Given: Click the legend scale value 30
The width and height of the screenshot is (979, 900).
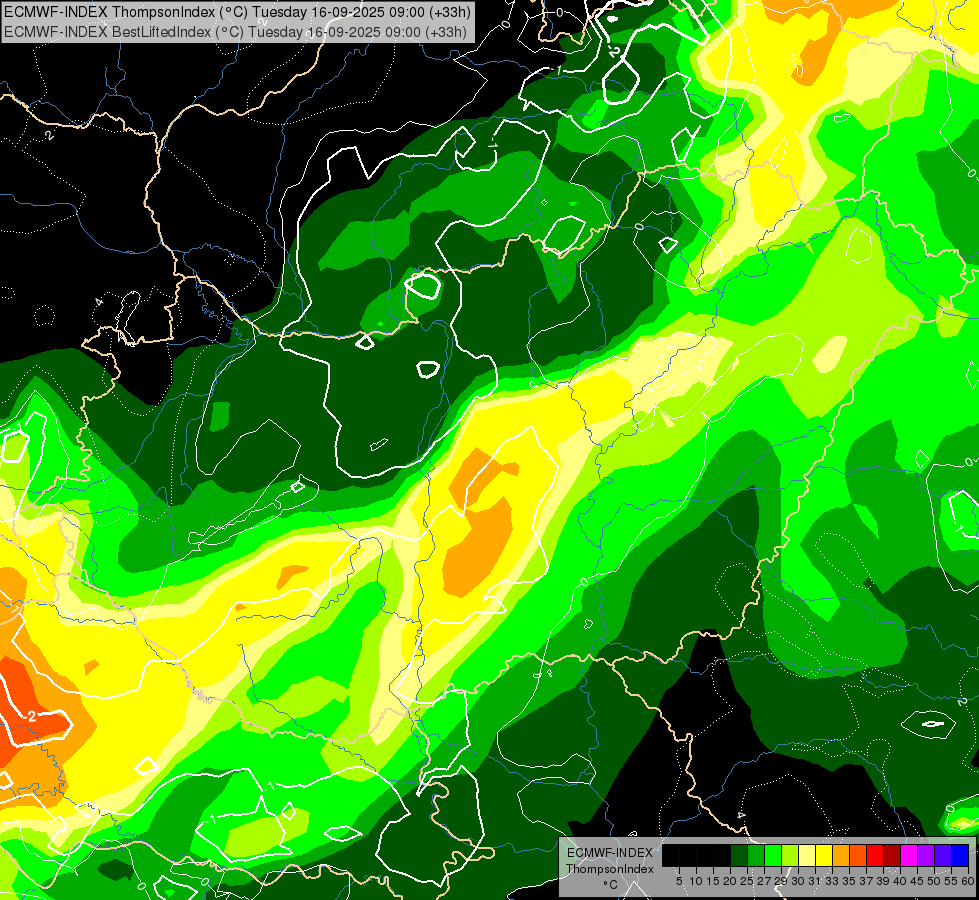Looking at the screenshot, I should 799,881.
